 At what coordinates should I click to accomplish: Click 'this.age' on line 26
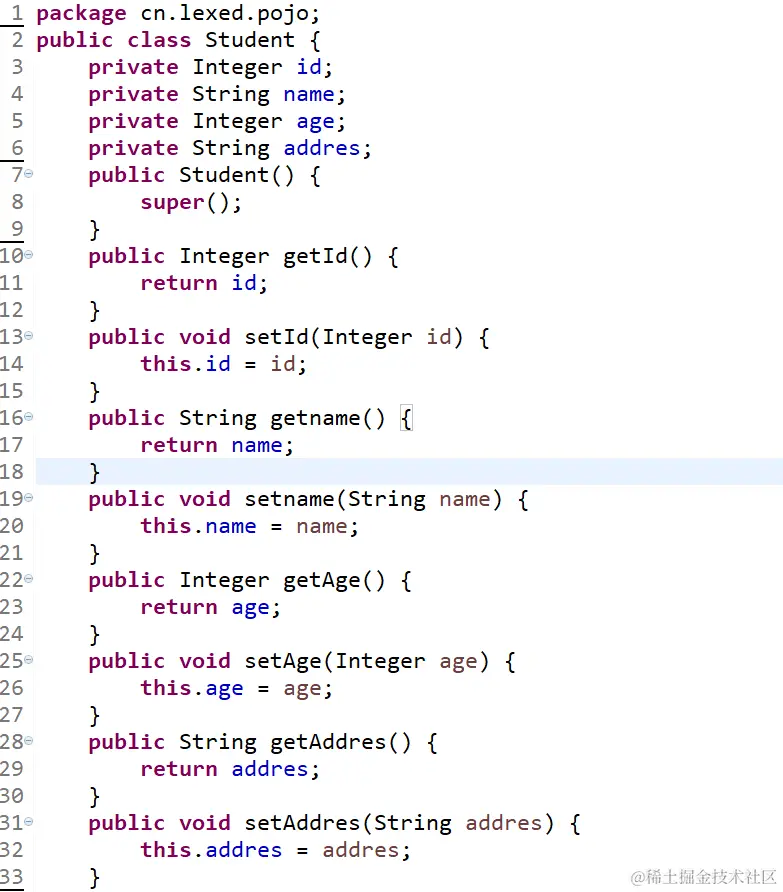[x=192, y=689]
